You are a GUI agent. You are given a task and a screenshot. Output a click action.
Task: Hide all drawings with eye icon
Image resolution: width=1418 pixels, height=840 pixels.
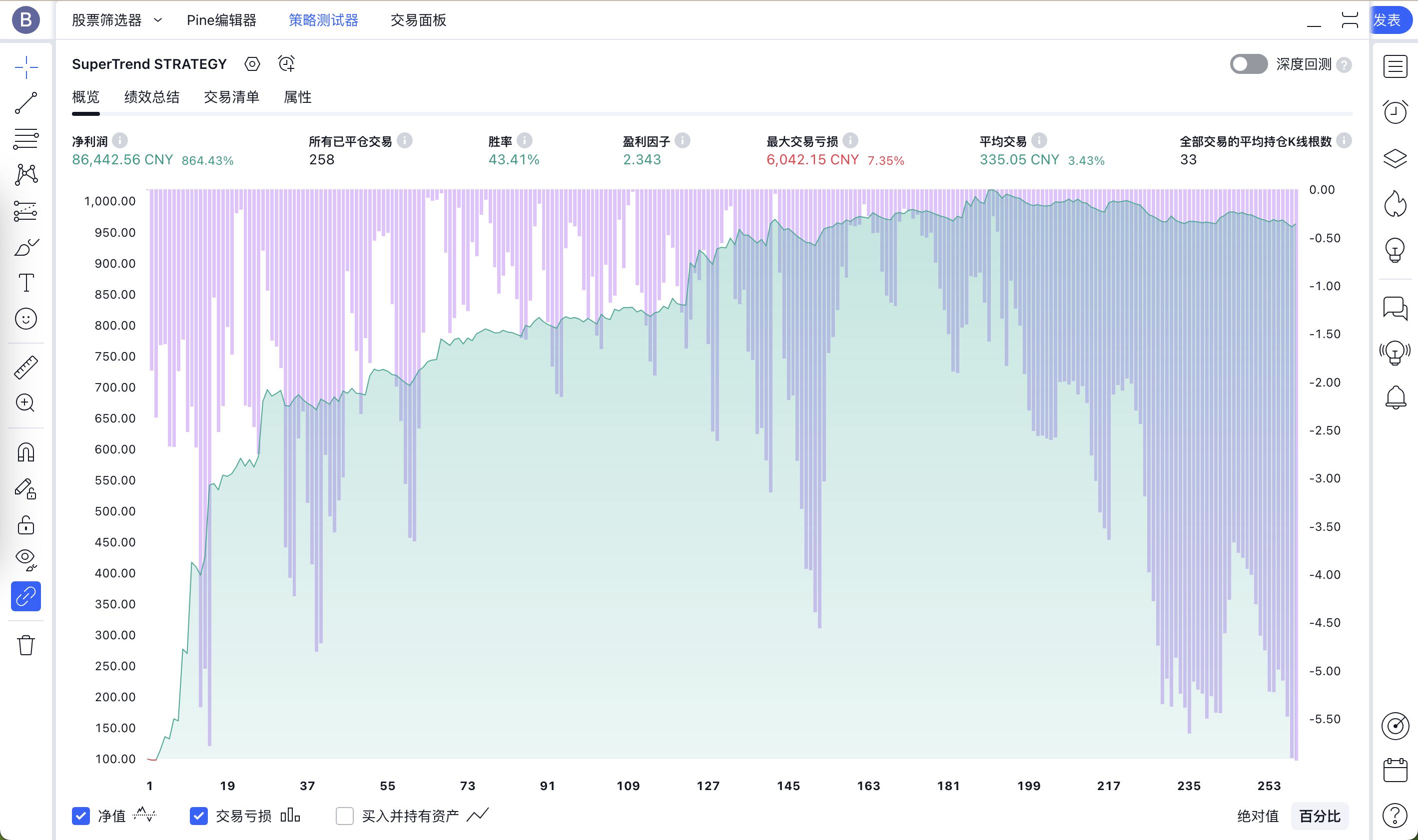26,560
